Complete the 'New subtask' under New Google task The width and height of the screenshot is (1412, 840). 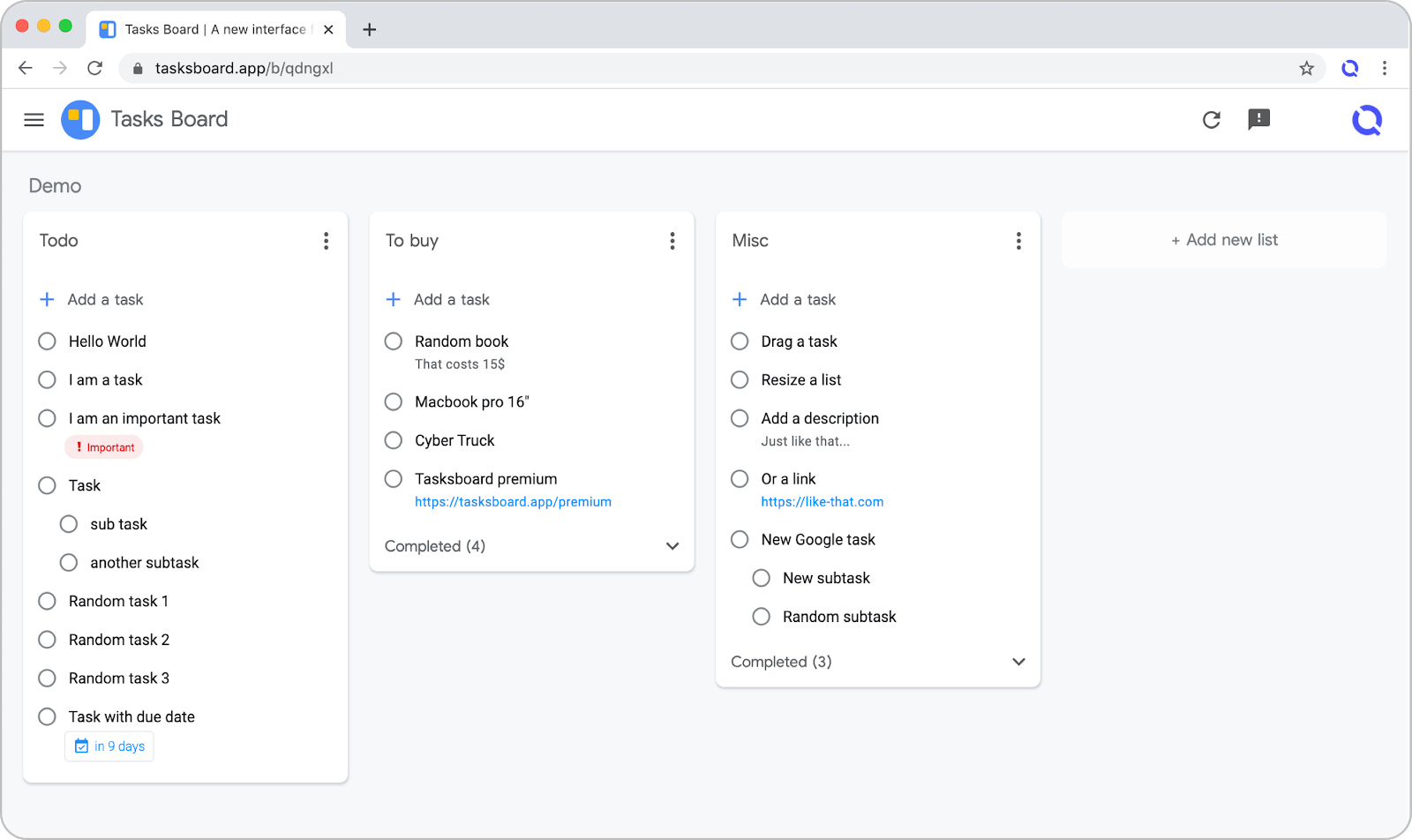pos(761,578)
